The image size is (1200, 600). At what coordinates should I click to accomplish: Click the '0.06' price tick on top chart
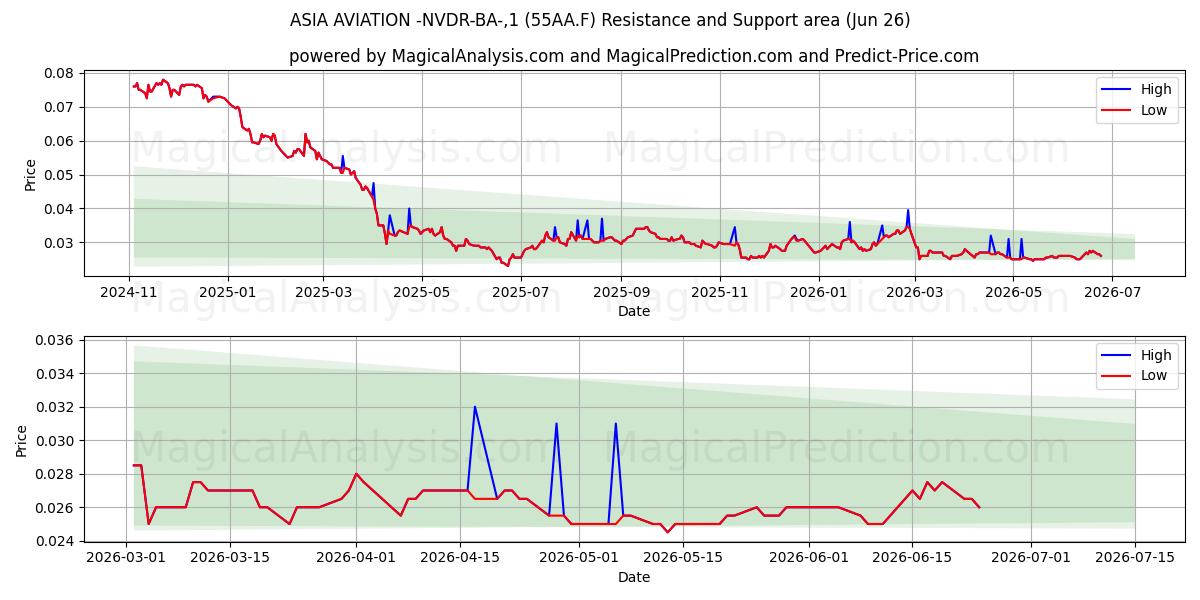coord(59,141)
